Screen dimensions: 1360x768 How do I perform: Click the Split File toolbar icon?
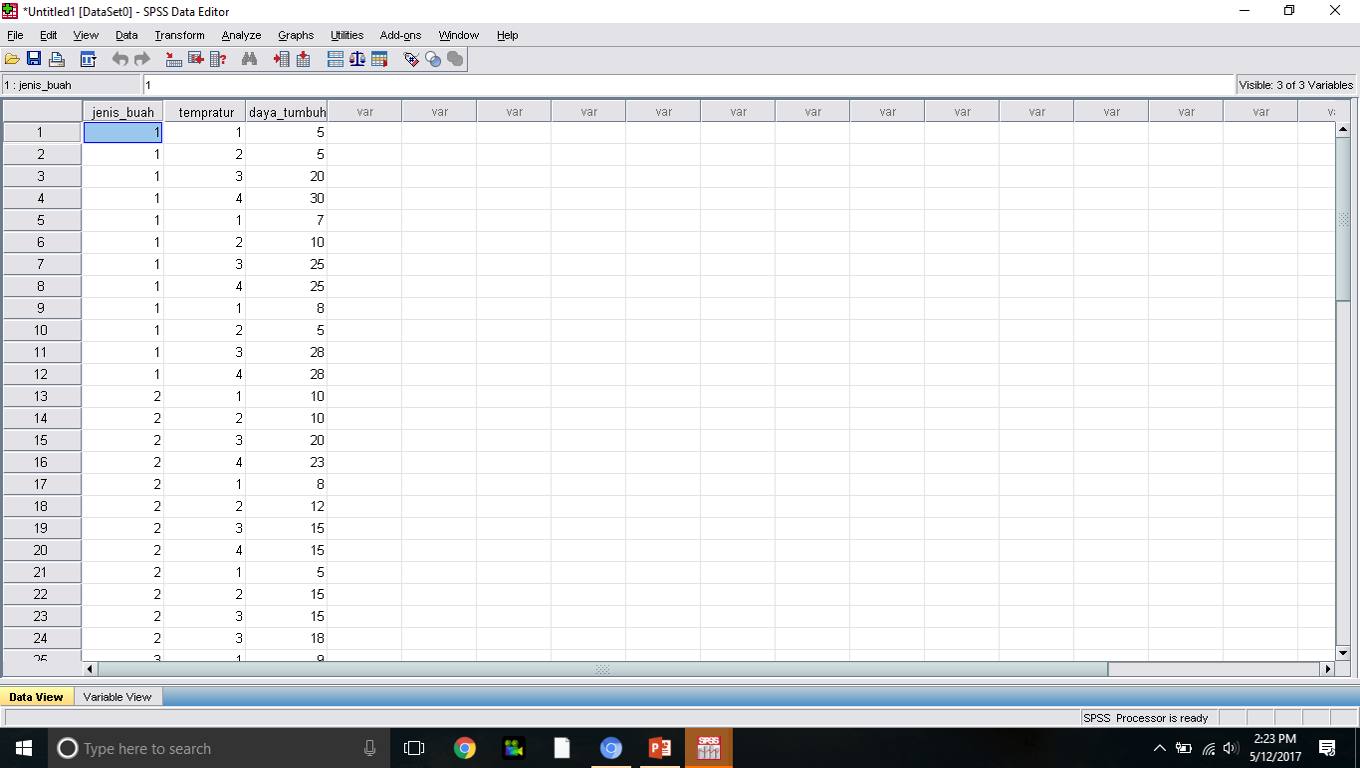(x=336, y=60)
